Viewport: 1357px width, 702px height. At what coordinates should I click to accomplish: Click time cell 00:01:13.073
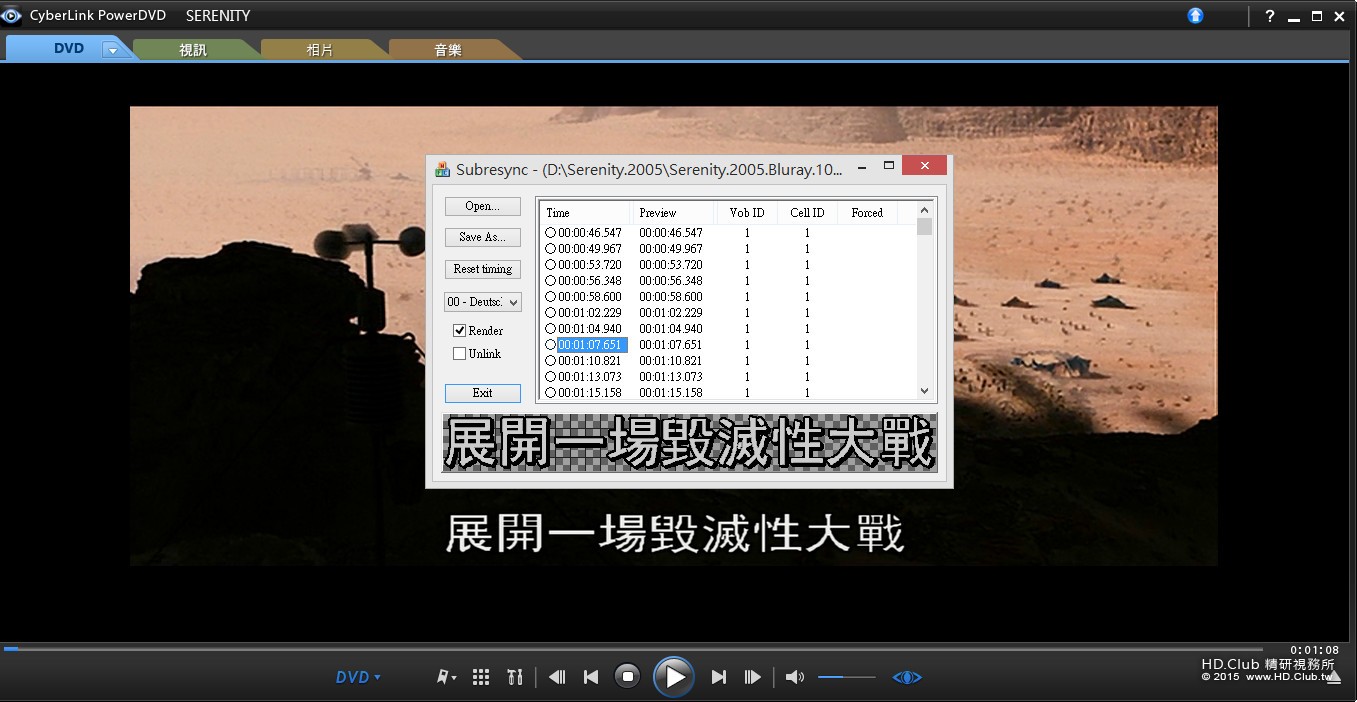click(x=590, y=377)
